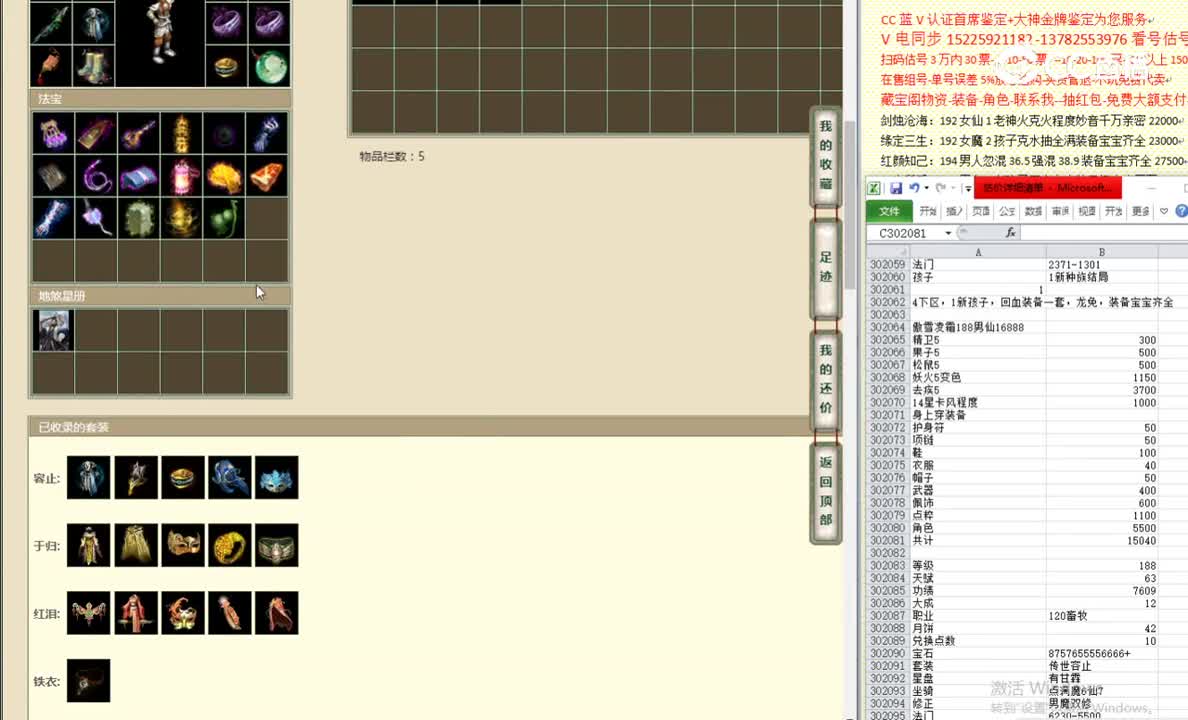Click the winged ornament in 红泪 set
Image resolution: width=1188 pixels, height=720 pixels.
pos(89,612)
